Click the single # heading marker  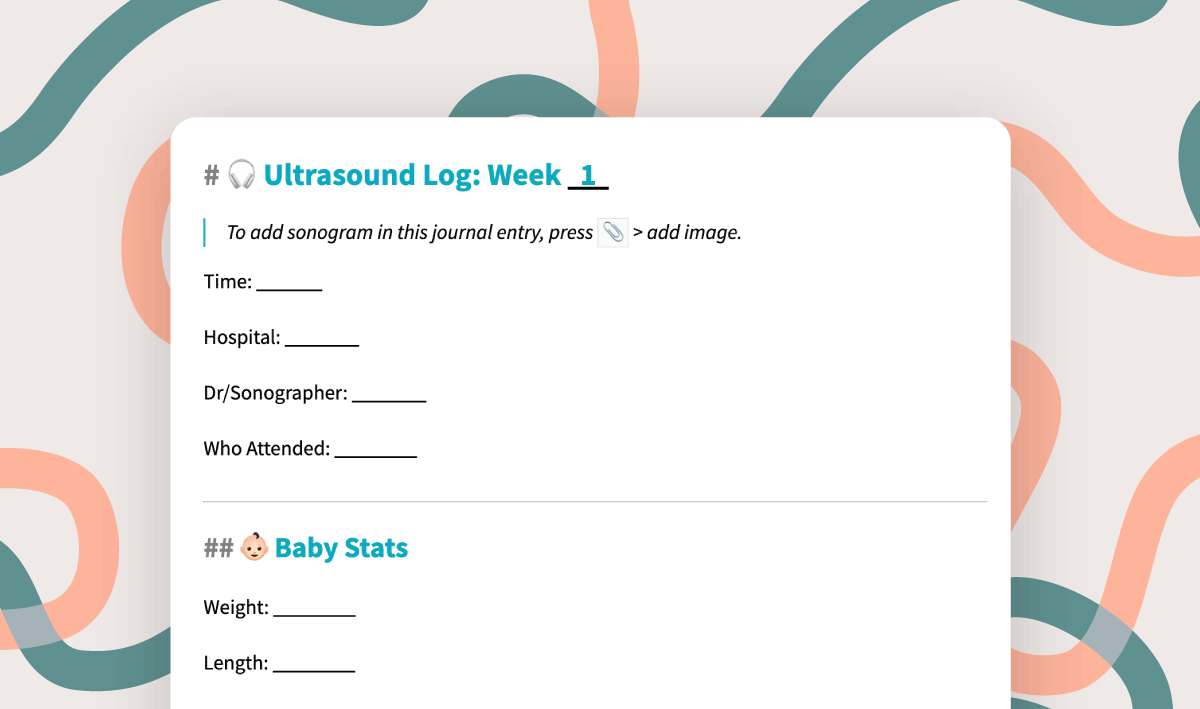click(211, 176)
